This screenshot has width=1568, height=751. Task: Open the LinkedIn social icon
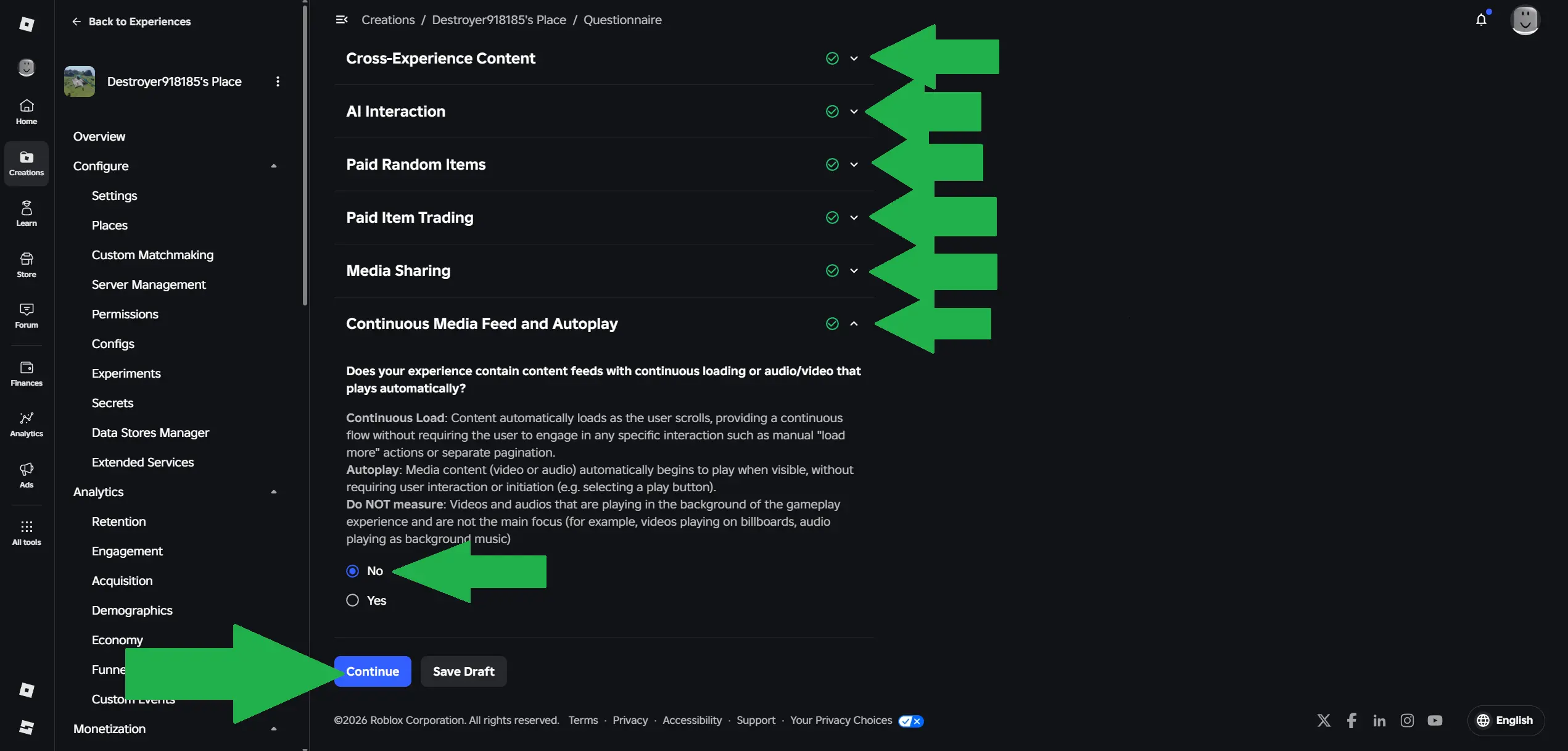(1379, 720)
